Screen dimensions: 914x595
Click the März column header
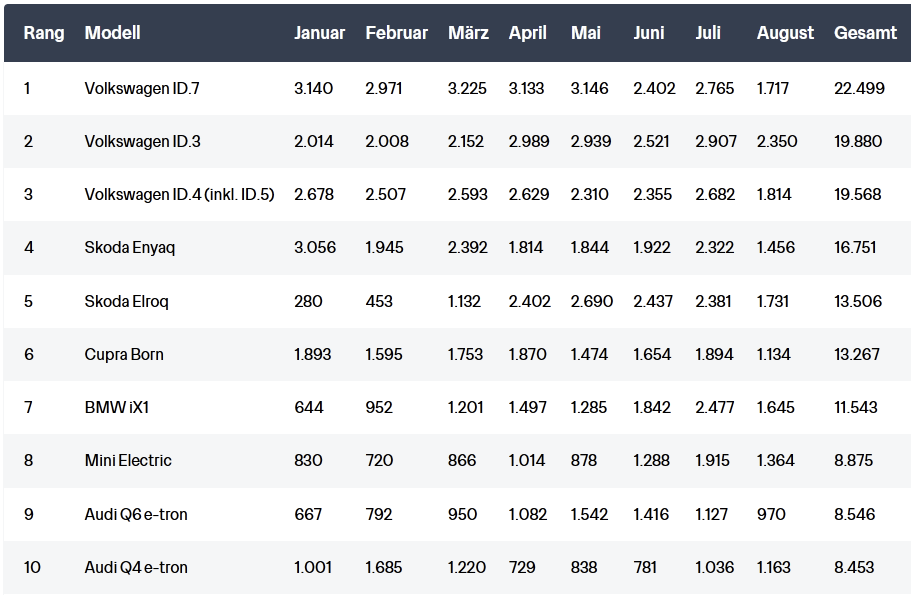(x=468, y=32)
